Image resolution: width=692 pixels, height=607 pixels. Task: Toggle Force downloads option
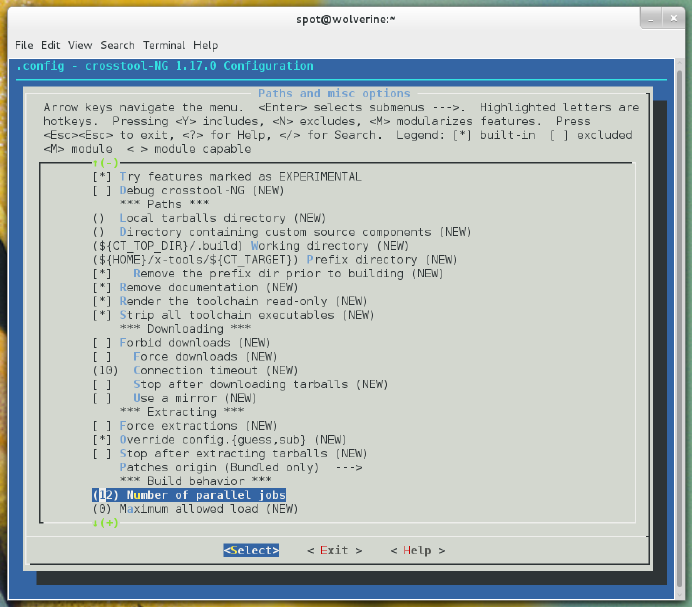click(x=185, y=356)
